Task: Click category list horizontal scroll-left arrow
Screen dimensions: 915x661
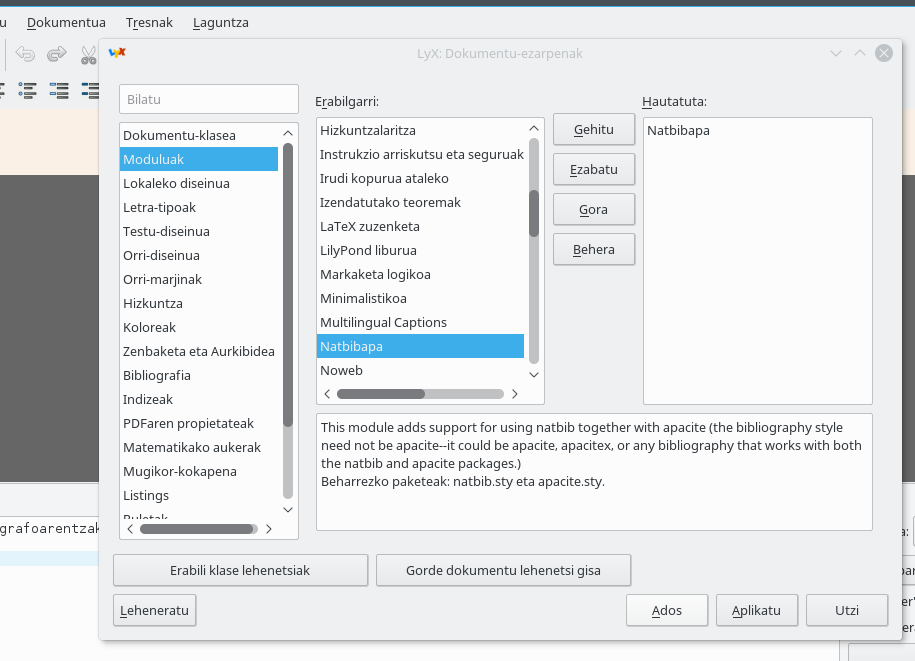Action: pos(130,529)
